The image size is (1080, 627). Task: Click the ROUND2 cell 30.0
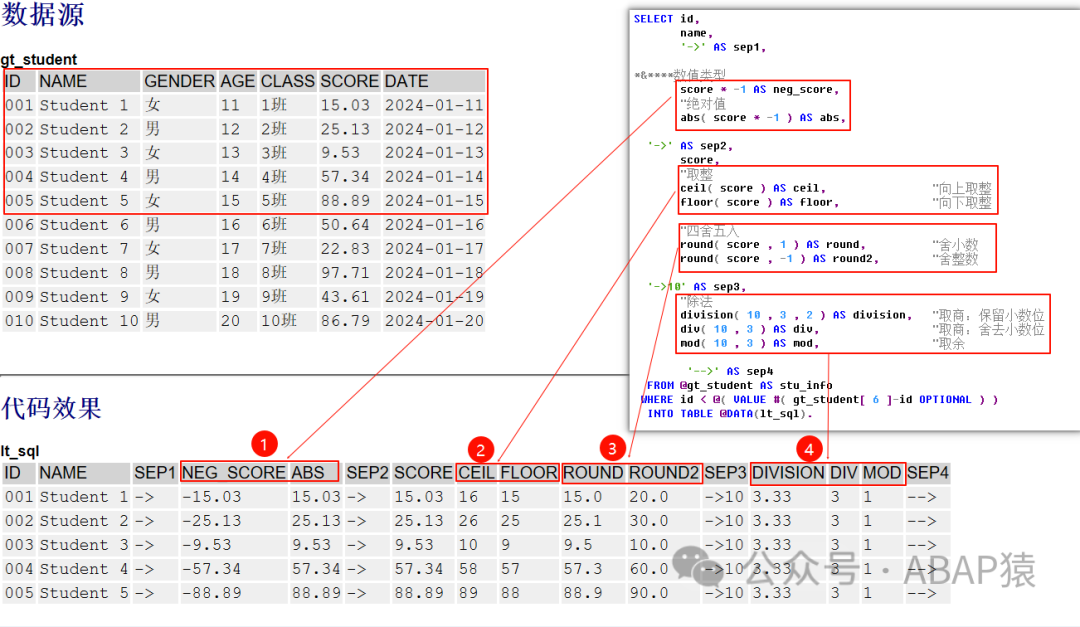pyautogui.click(x=649, y=522)
